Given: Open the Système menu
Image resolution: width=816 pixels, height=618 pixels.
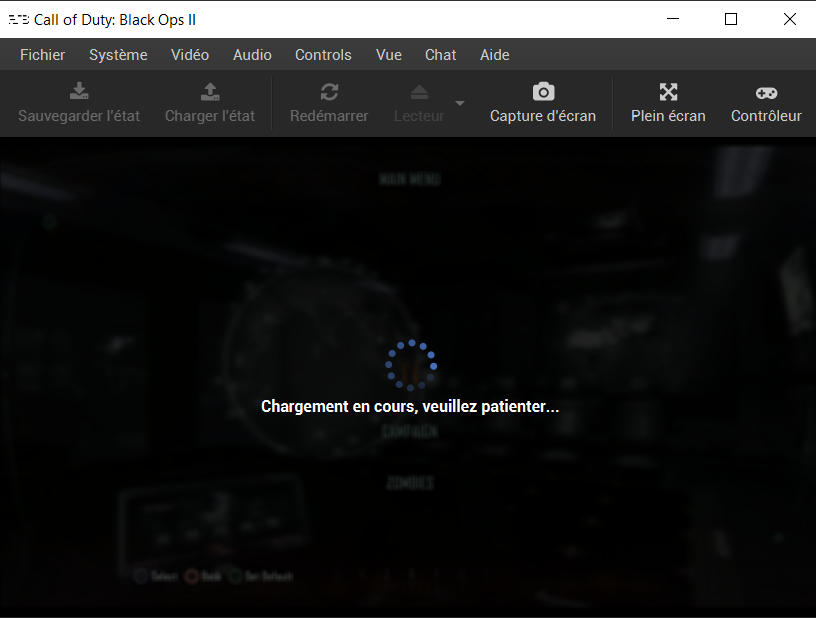Looking at the screenshot, I should tap(118, 55).
